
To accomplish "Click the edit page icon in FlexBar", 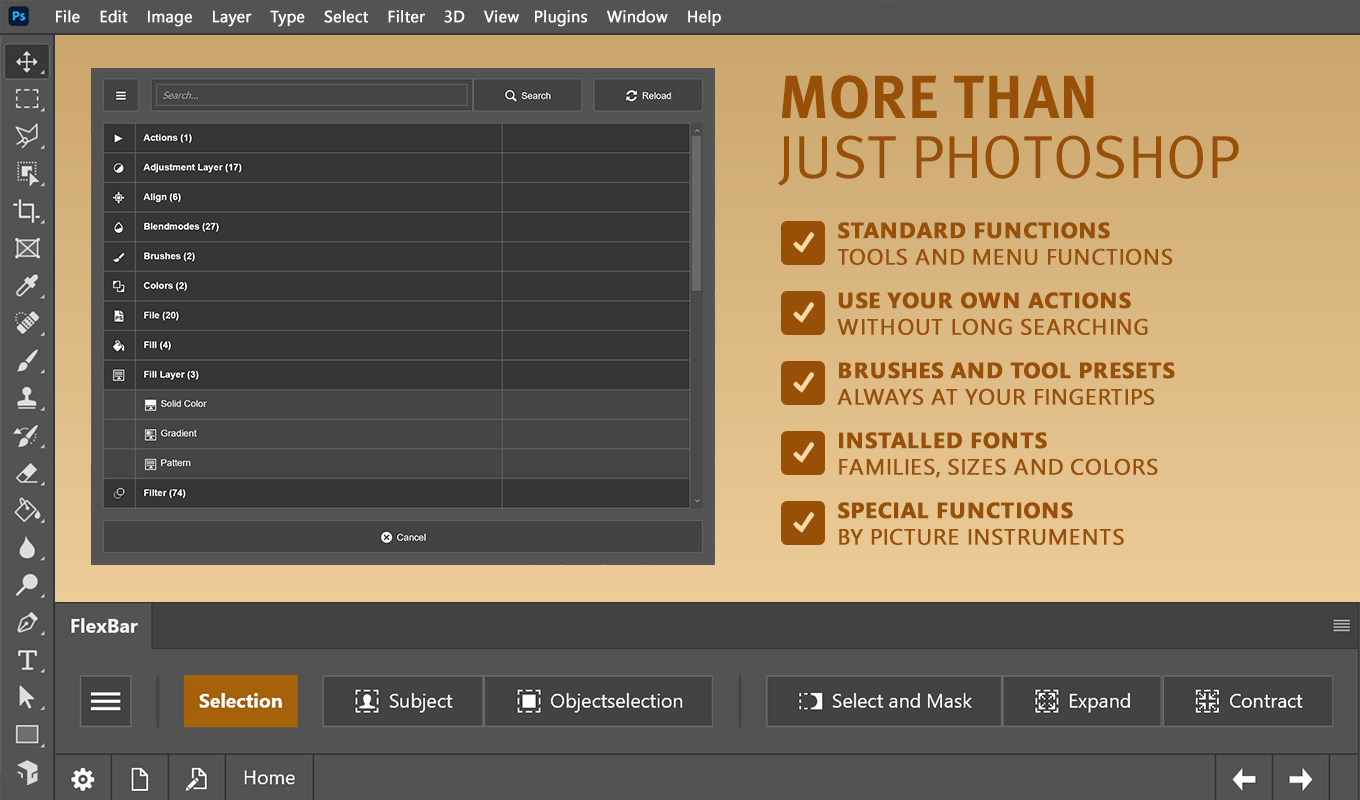I will click(198, 778).
